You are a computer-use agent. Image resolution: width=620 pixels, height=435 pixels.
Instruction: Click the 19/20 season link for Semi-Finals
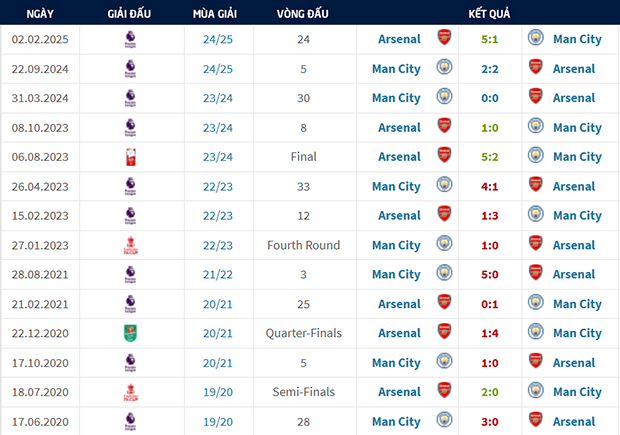pos(218,392)
